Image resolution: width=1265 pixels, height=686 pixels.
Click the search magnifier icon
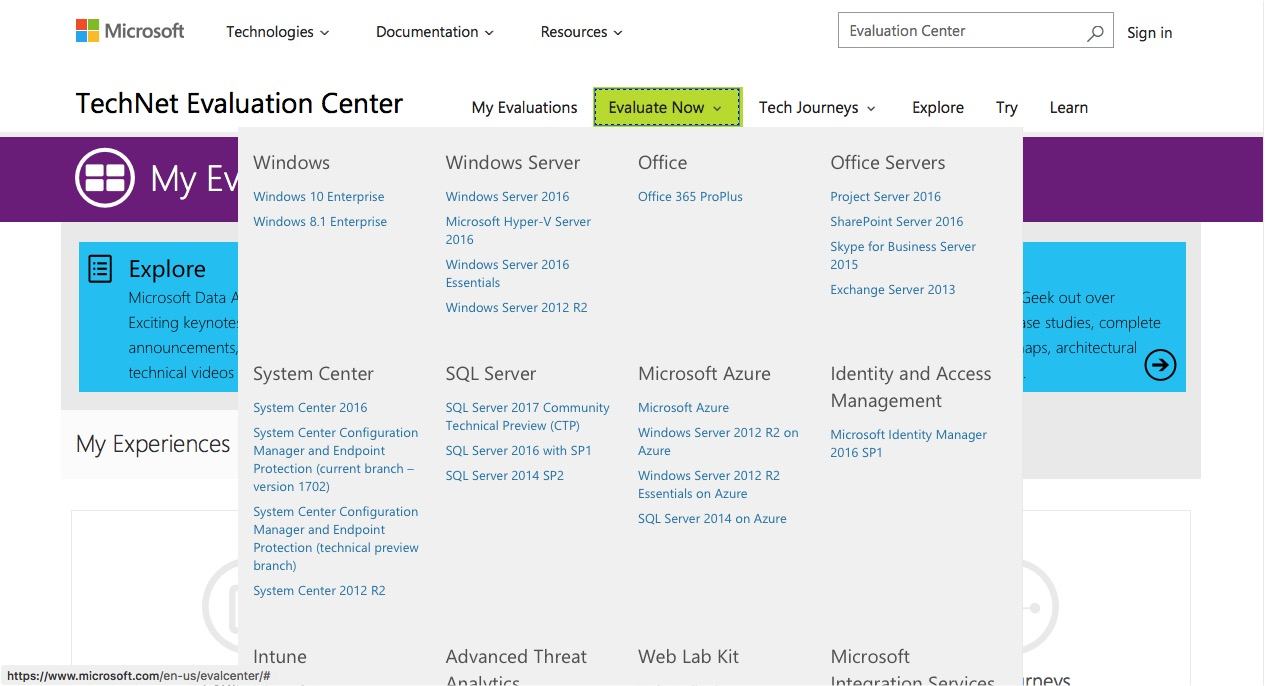(1095, 32)
